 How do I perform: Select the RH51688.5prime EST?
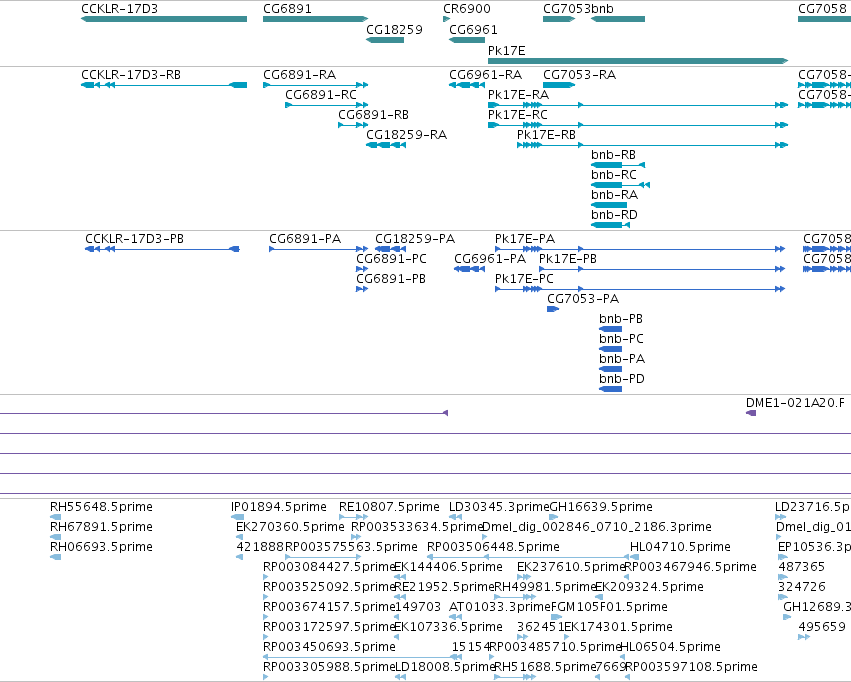click(515, 677)
